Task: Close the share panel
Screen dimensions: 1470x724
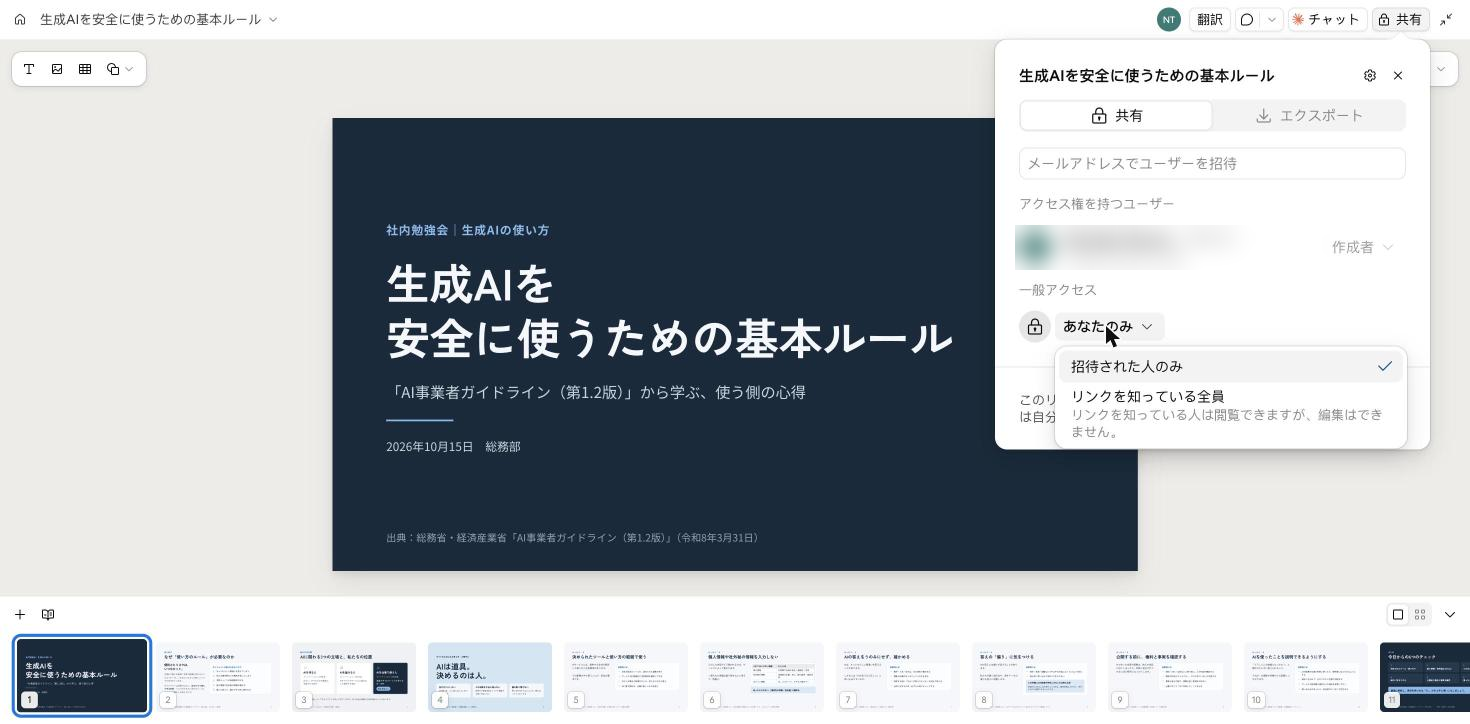Action: [x=1398, y=75]
